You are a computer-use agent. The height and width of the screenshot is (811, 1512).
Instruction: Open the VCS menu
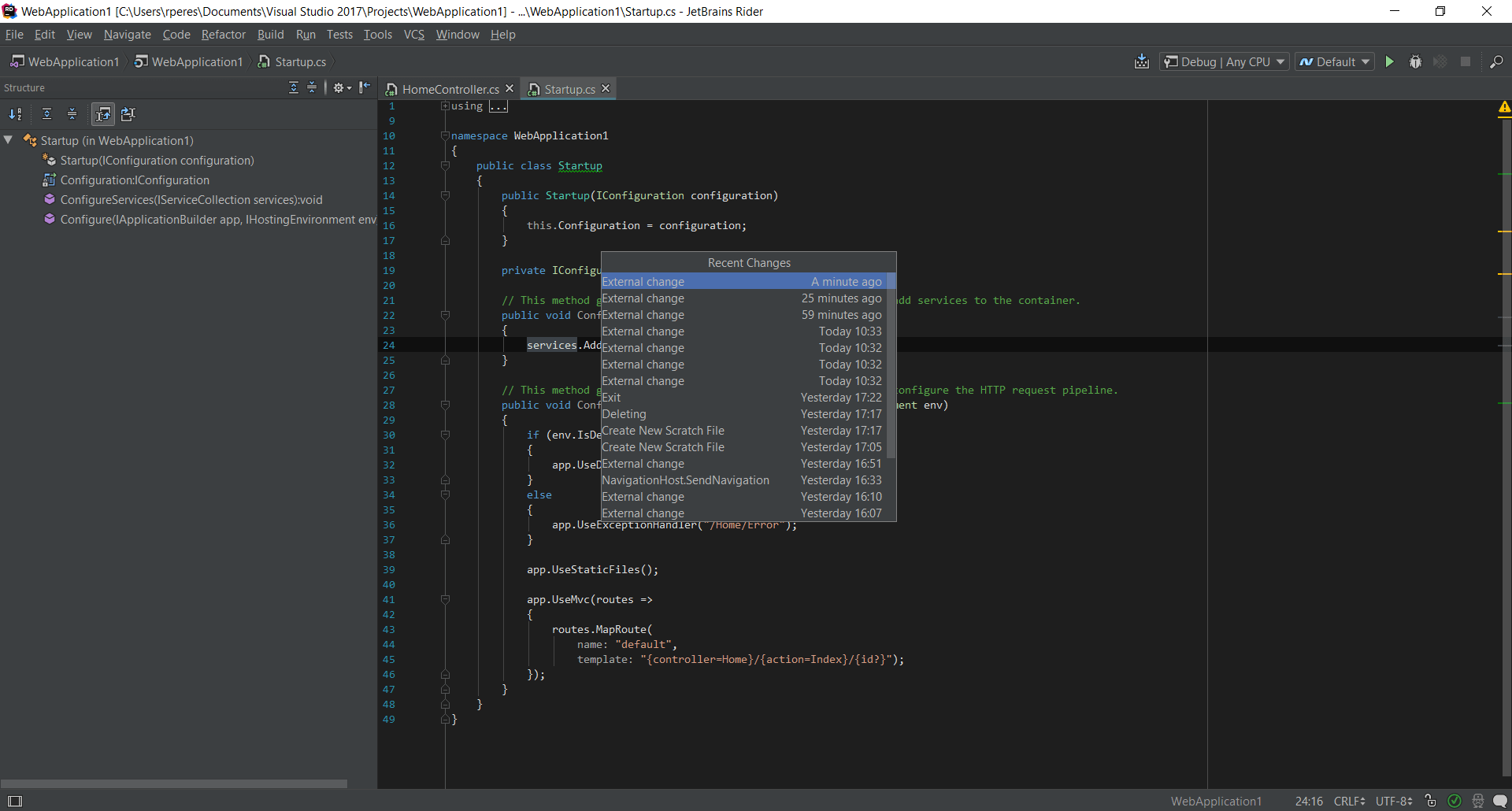(x=413, y=35)
